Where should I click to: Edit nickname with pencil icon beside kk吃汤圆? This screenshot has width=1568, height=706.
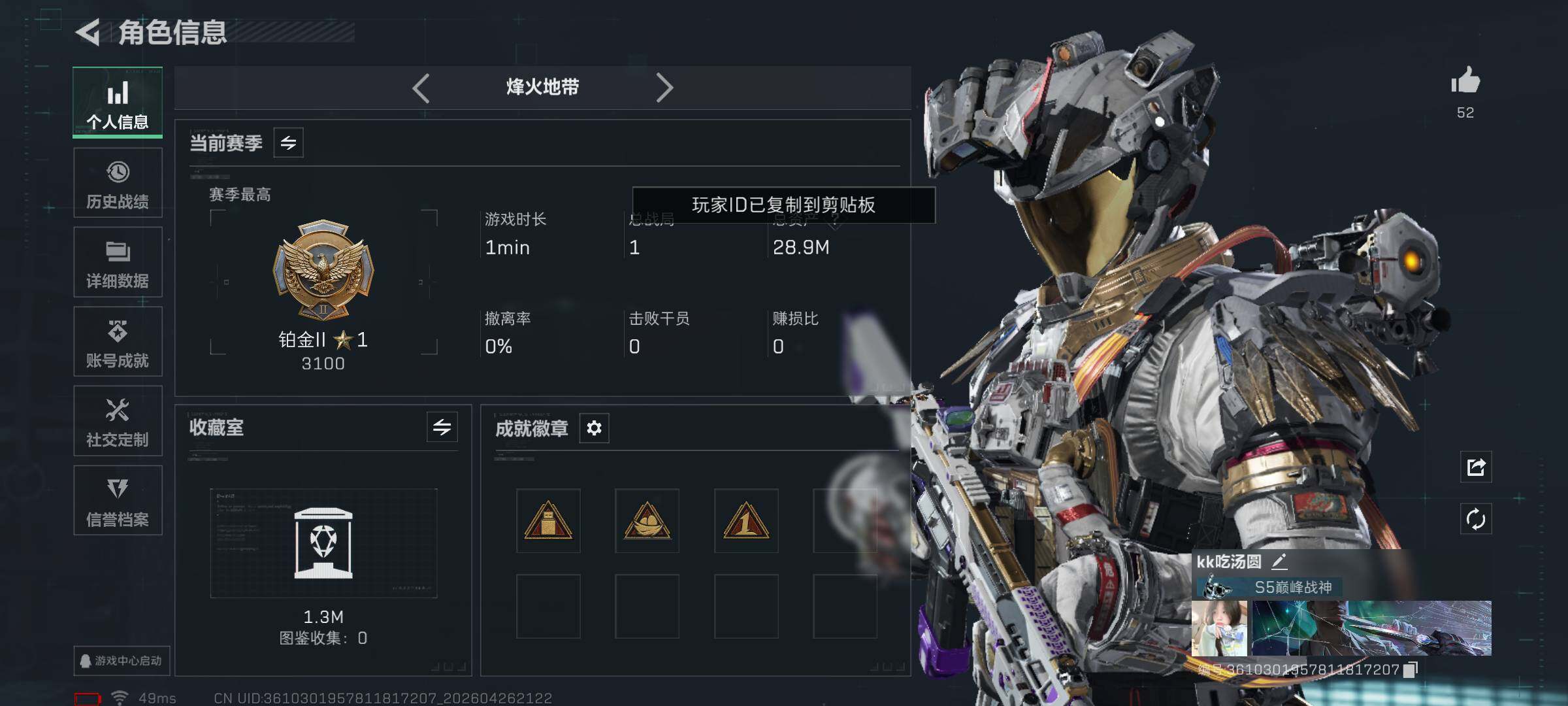[1279, 561]
